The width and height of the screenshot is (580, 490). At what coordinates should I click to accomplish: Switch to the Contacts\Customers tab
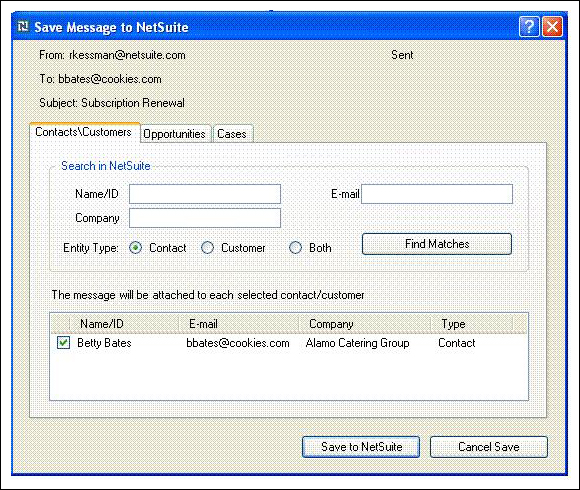(x=84, y=132)
